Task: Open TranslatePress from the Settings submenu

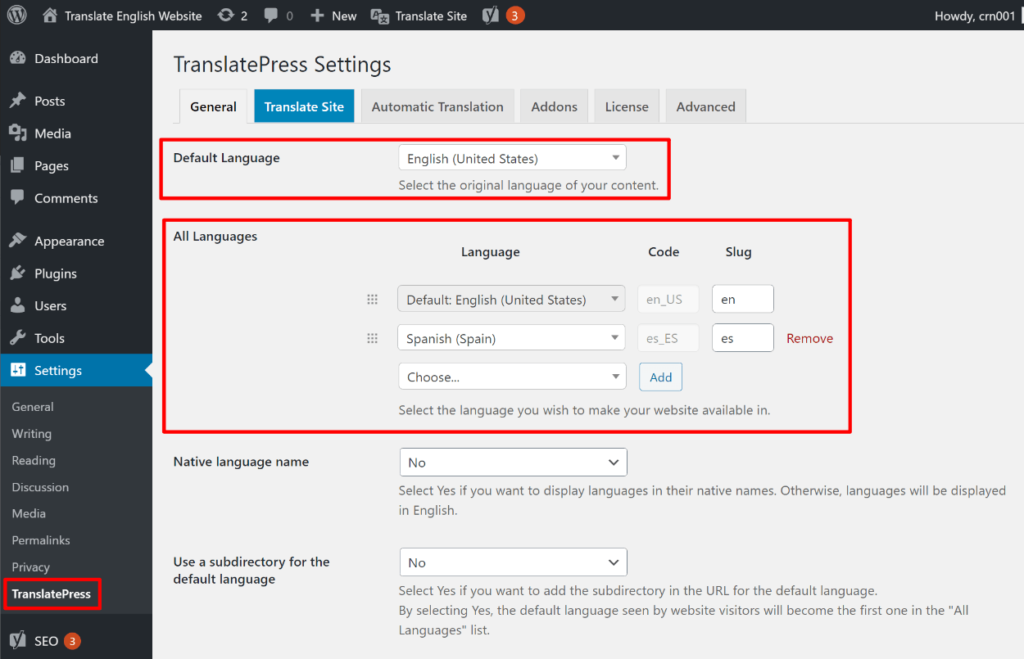Action: pyautogui.click(x=51, y=593)
